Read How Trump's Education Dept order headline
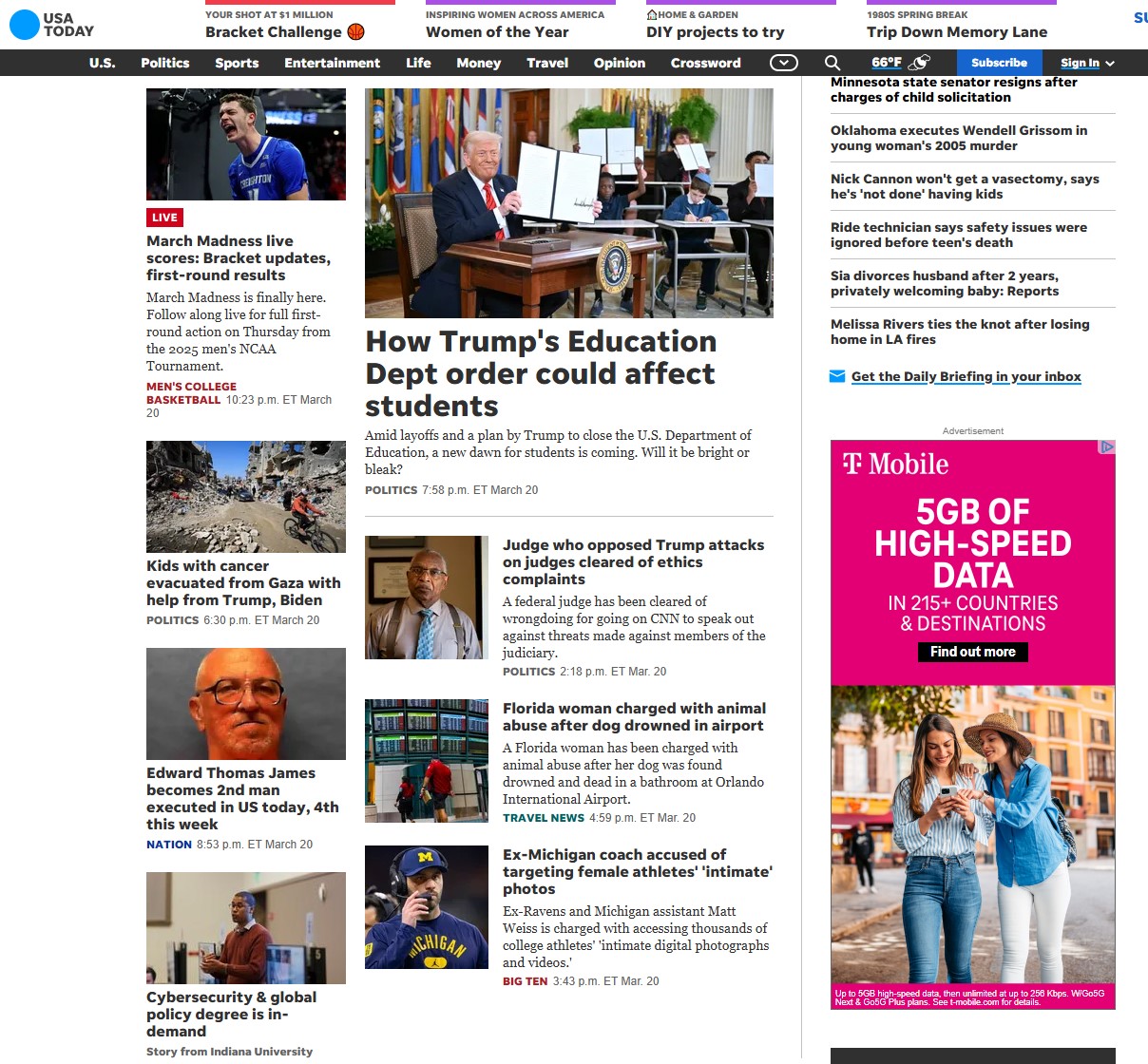The width and height of the screenshot is (1148, 1064). coord(542,373)
